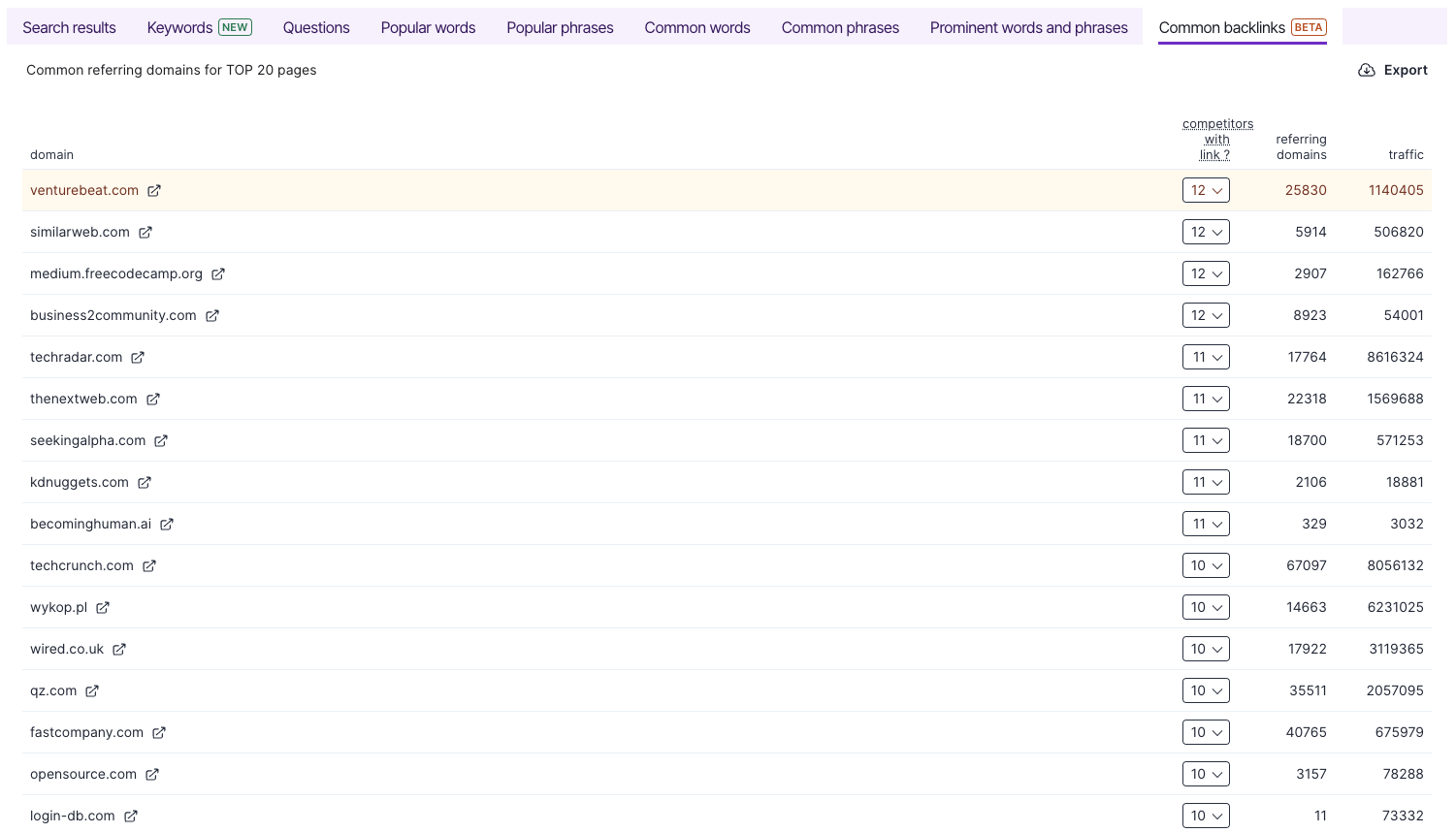Open fastcompany.com via the external link icon
The width and height of the screenshot is (1456, 833).
[x=159, y=732]
